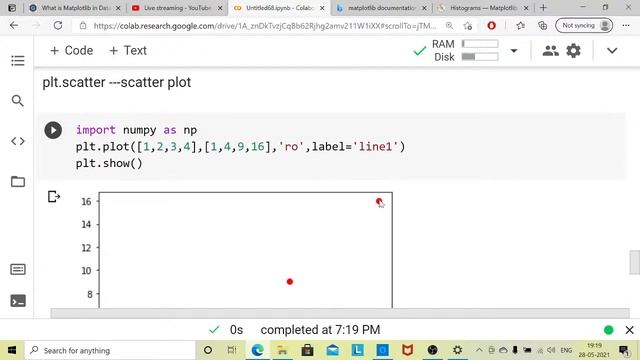Open the Collections icon
The width and height of the screenshot is (640, 360).
tap(542, 26)
